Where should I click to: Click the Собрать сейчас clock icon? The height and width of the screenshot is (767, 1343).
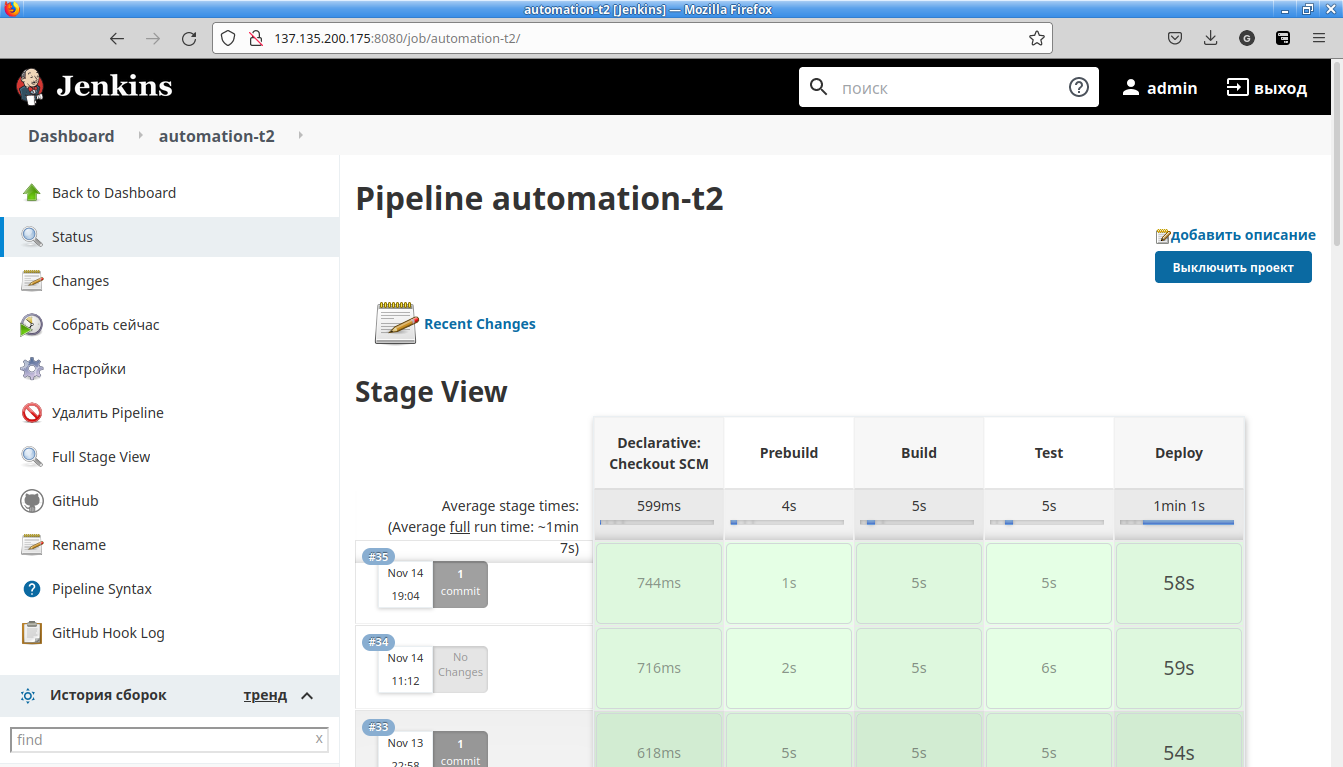tap(32, 325)
